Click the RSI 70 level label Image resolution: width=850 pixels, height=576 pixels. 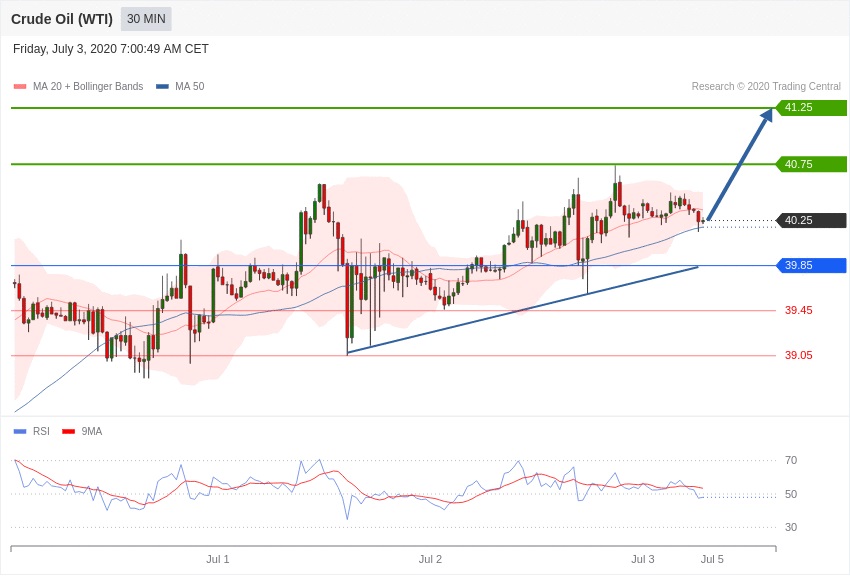[x=791, y=460]
